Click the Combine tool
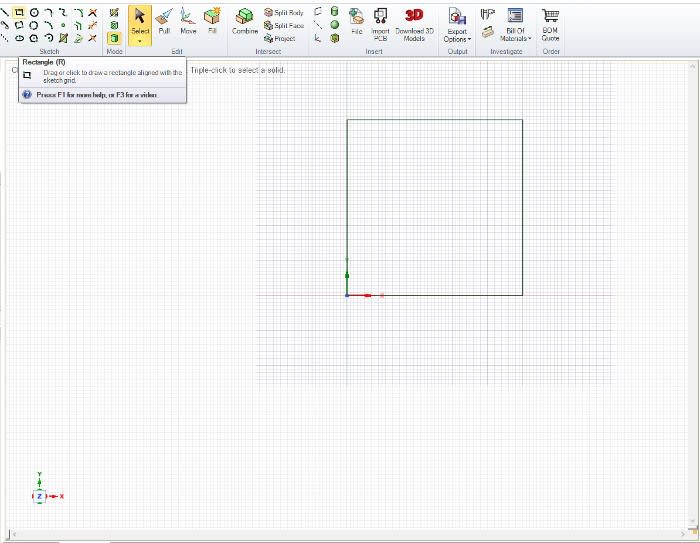This screenshot has height=543, width=700. (x=245, y=21)
